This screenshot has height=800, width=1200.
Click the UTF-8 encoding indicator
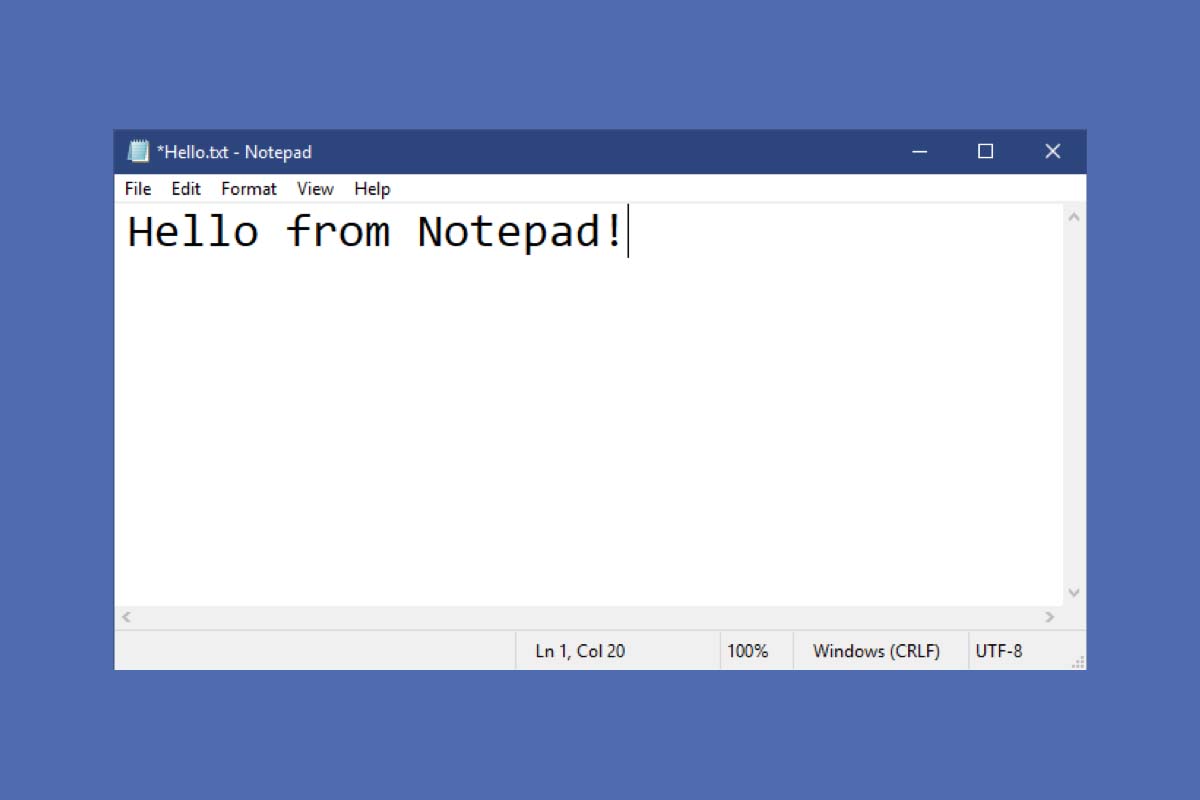pos(998,651)
